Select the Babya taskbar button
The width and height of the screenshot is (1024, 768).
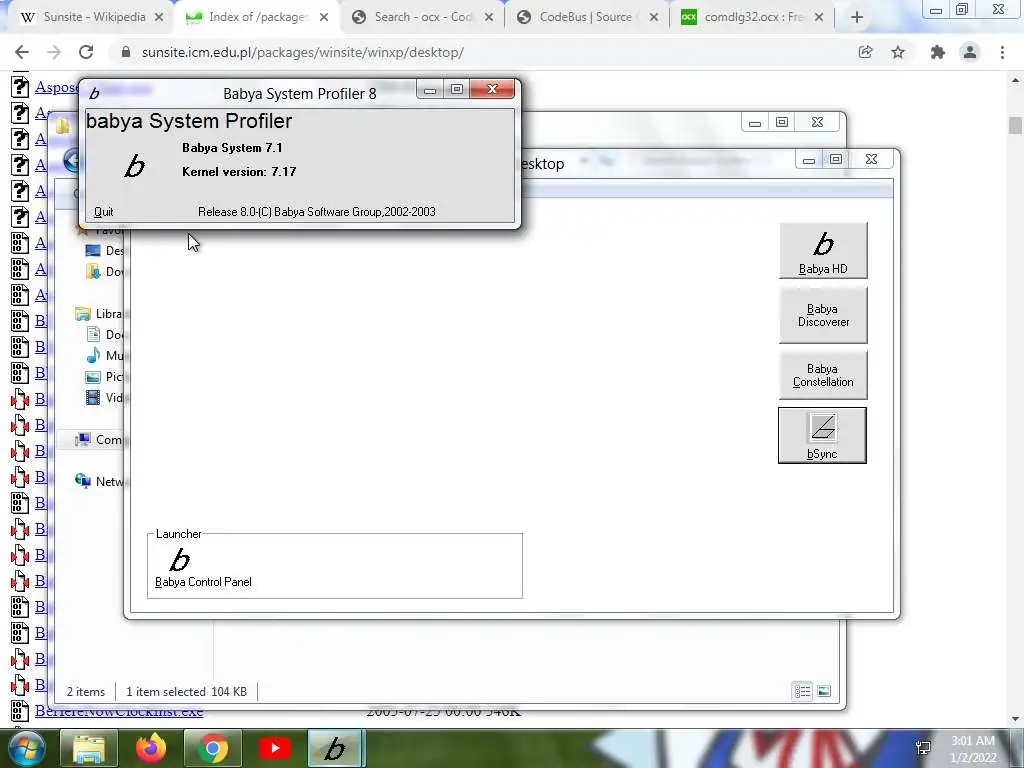click(x=334, y=748)
